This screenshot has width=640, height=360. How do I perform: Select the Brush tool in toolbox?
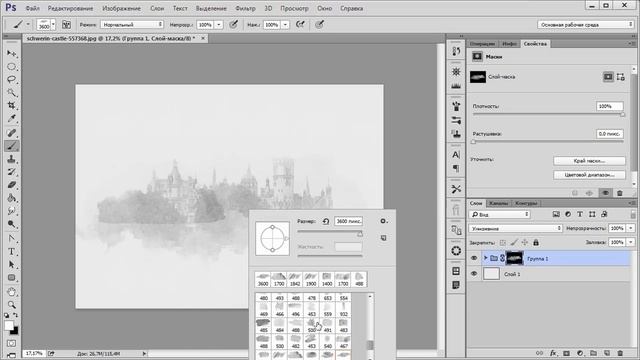pyautogui.click(x=11, y=146)
